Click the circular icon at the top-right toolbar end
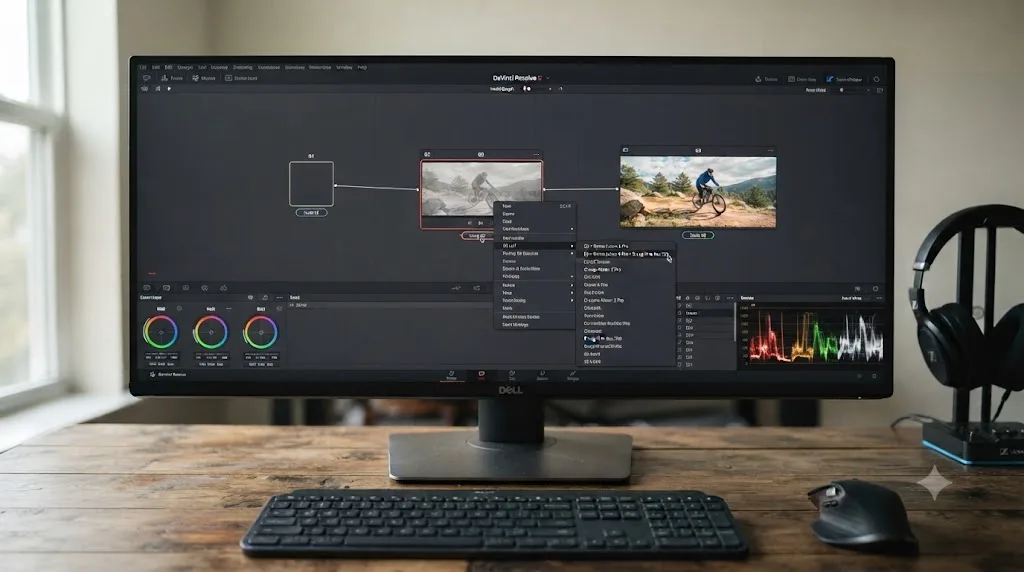This screenshot has width=1024, height=572. click(x=876, y=79)
